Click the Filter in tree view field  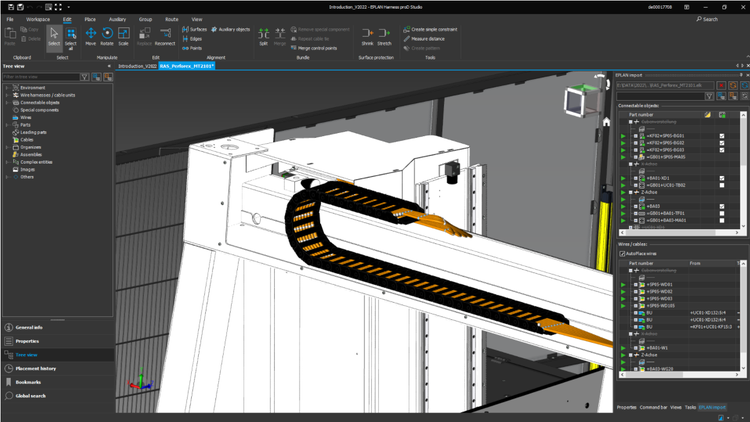click(x=40, y=77)
